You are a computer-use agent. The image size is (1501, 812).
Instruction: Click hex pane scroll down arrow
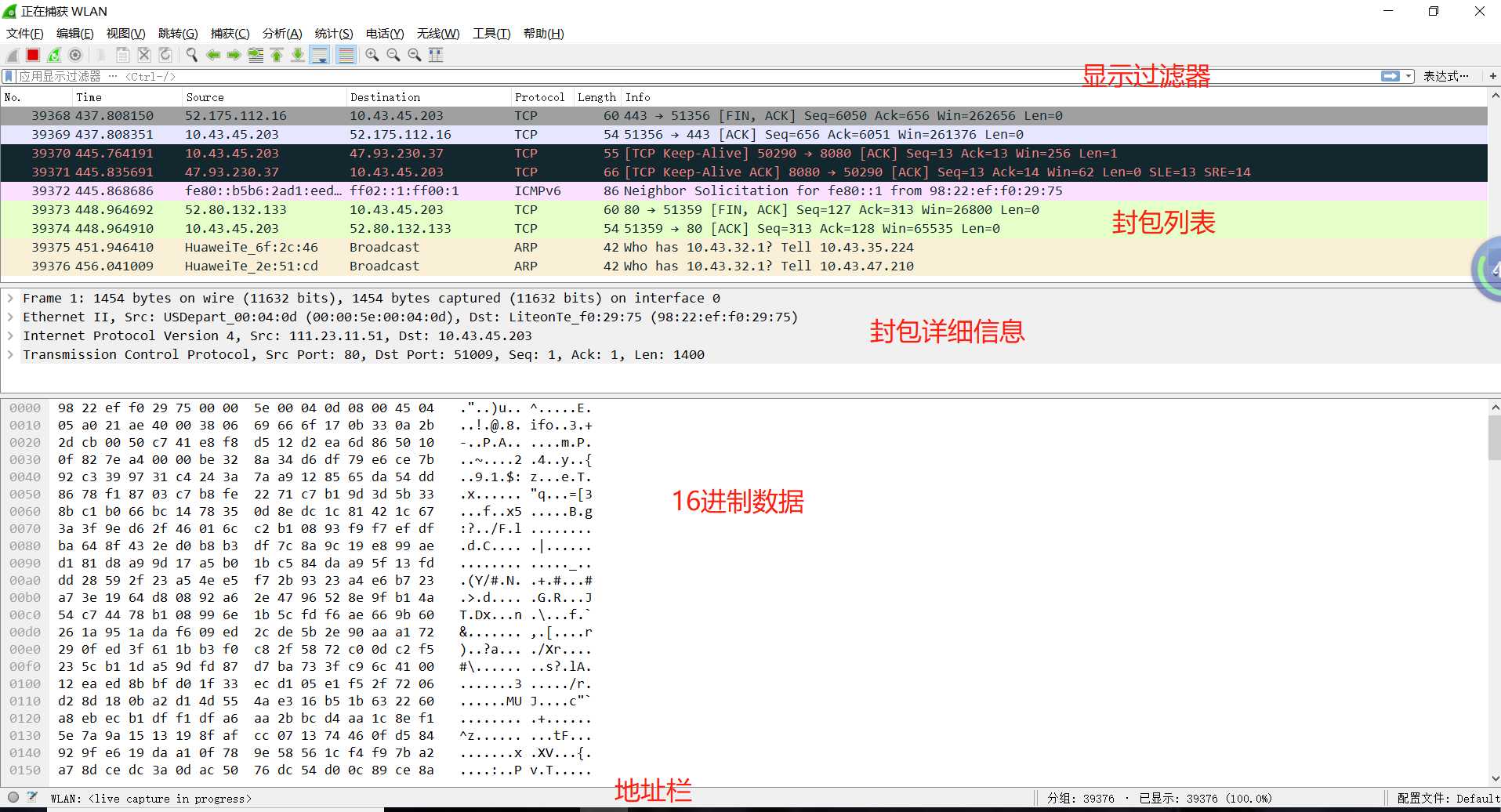1494,778
